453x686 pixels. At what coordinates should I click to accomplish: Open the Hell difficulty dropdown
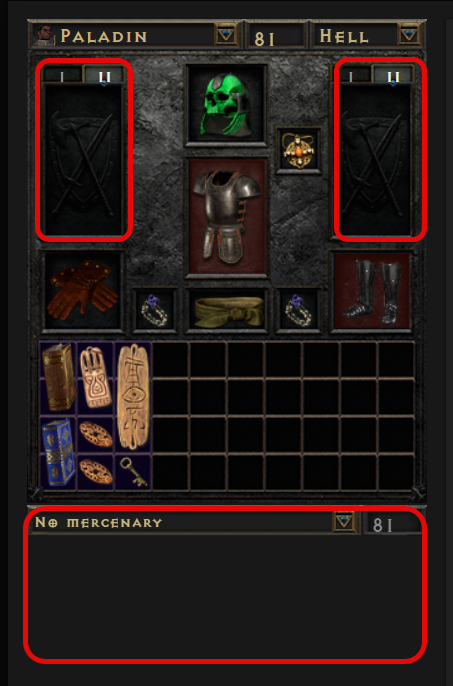click(409, 34)
